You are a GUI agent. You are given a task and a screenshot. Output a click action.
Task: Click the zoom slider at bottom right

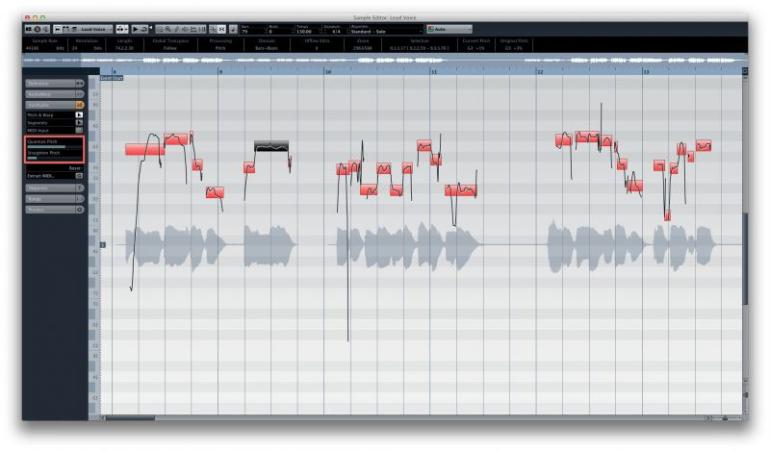(x=725, y=418)
